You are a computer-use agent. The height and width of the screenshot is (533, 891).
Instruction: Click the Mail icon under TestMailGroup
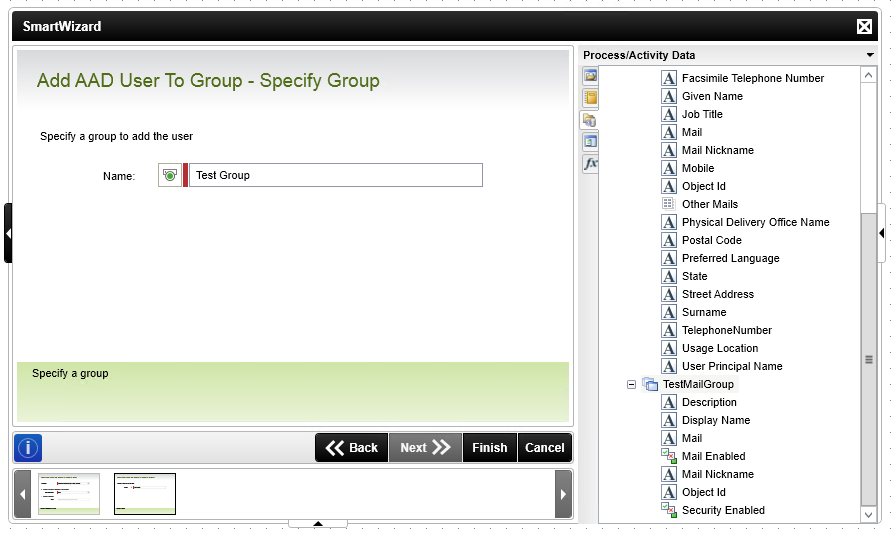tap(669, 438)
